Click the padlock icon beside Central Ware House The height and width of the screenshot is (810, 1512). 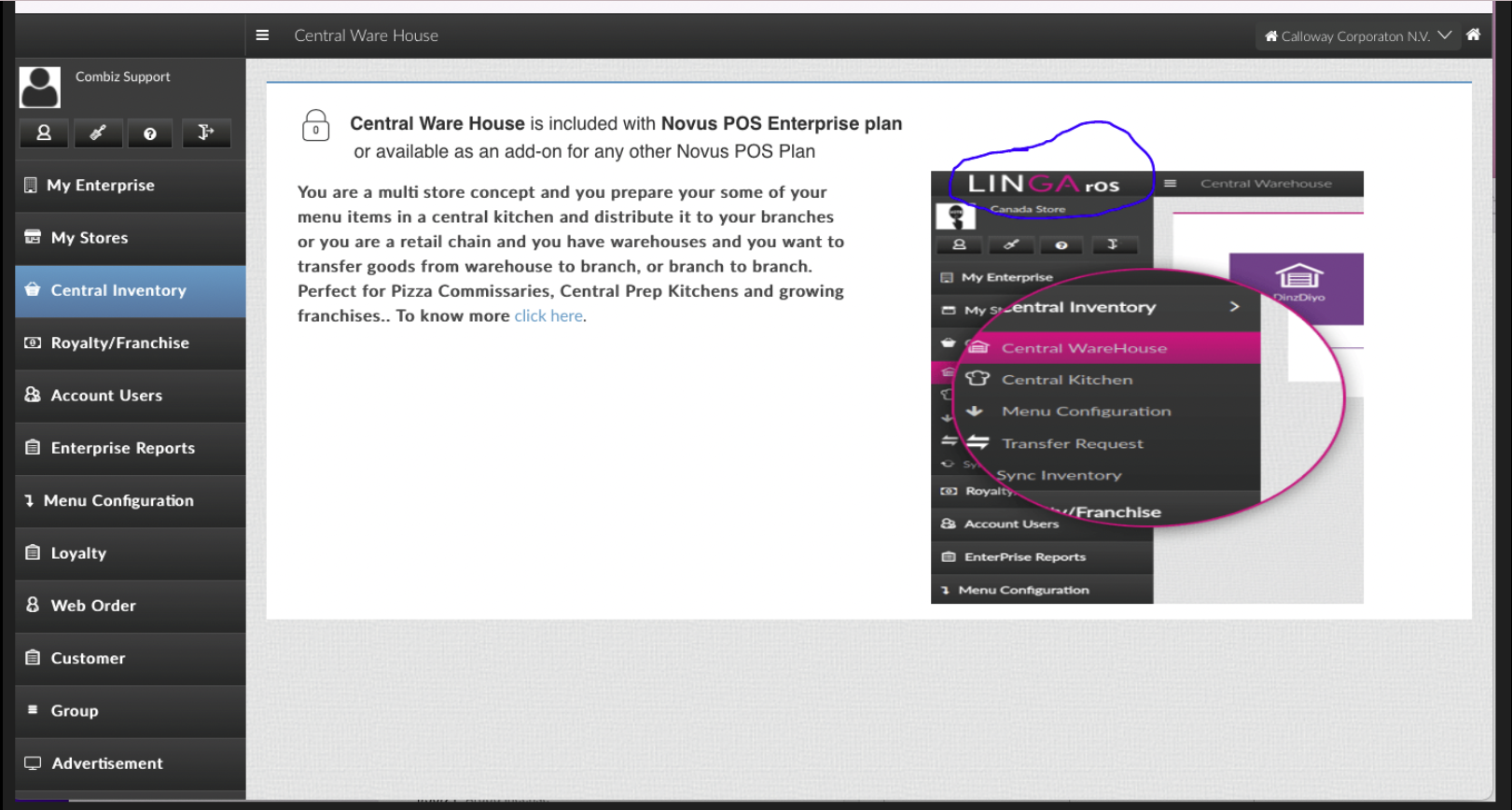point(315,126)
